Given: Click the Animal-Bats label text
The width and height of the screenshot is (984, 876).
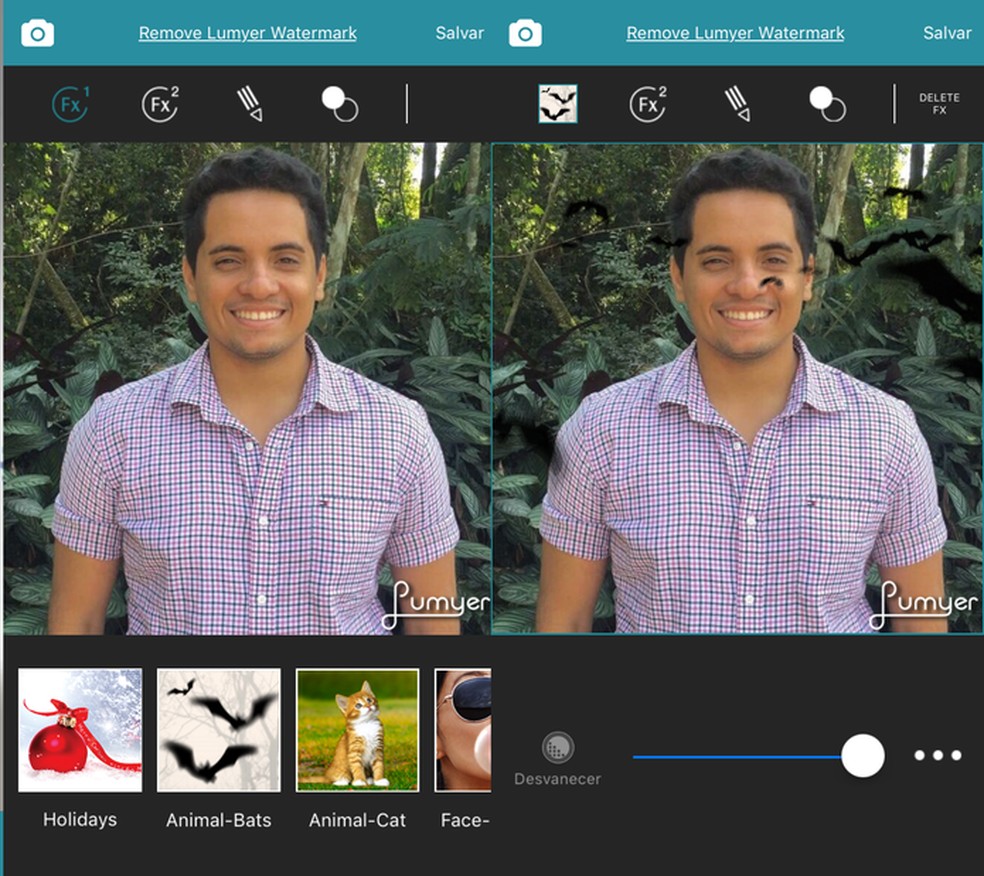Looking at the screenshot, I should pyautogui.click(x=218, y=820).
